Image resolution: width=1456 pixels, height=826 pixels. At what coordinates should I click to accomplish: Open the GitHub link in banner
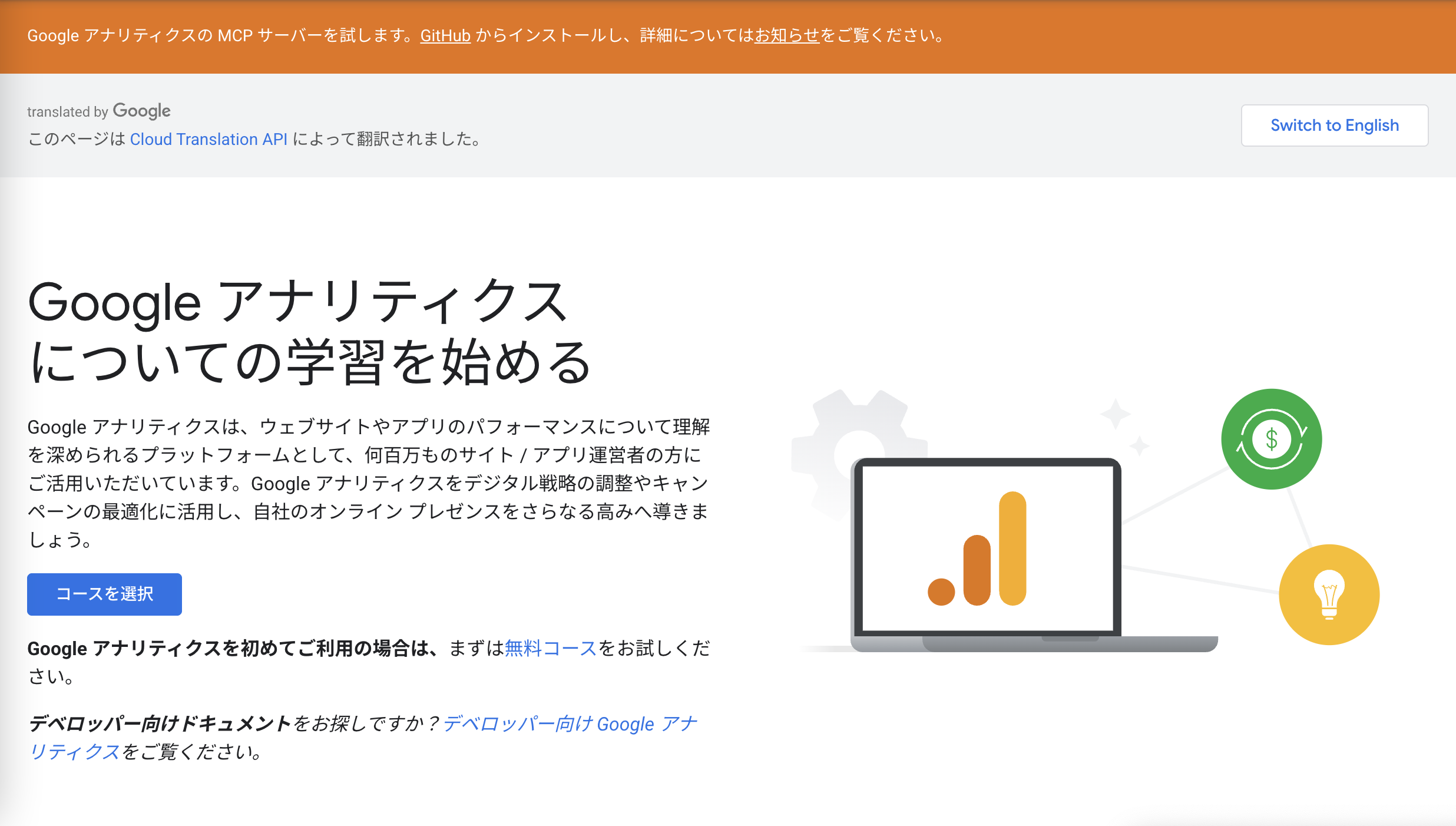coord(445,36)
